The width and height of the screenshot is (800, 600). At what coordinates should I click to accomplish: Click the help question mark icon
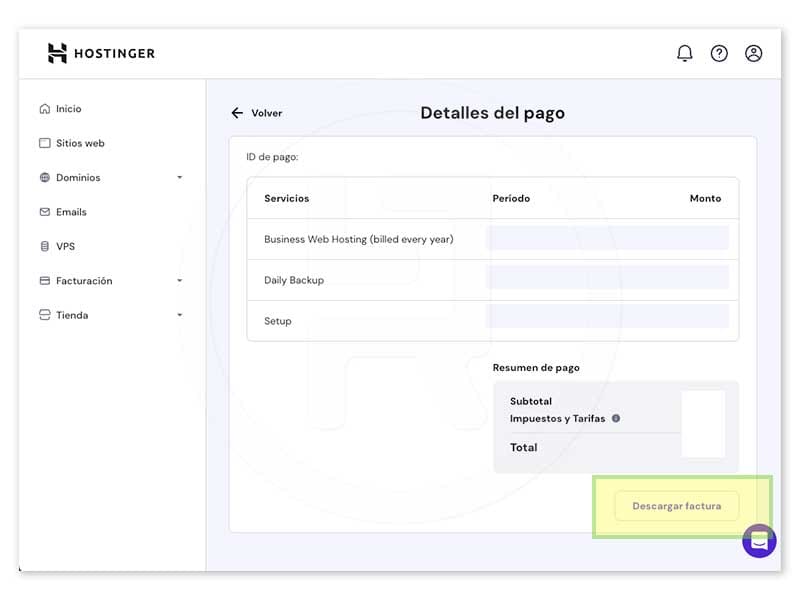[x=719, y=53]
